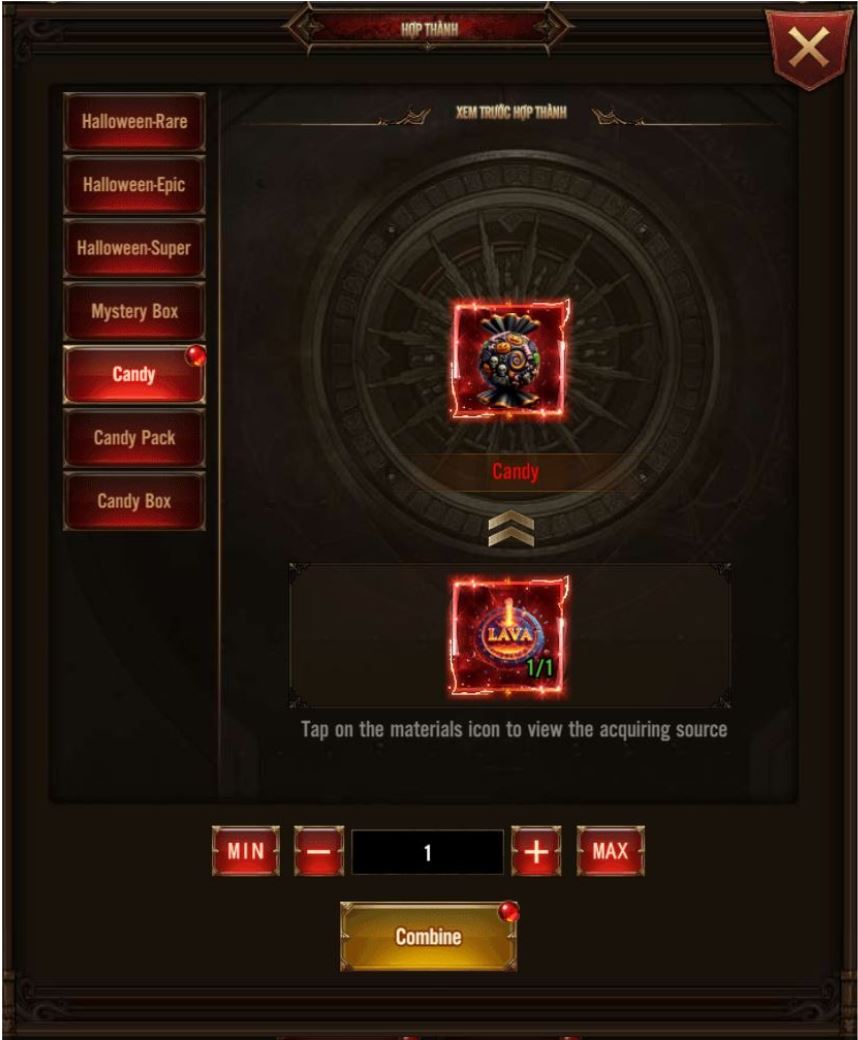This screenshot has width=858, height=1040.
Task: Open the Halloween-Rare category
Action: [135, 121]
